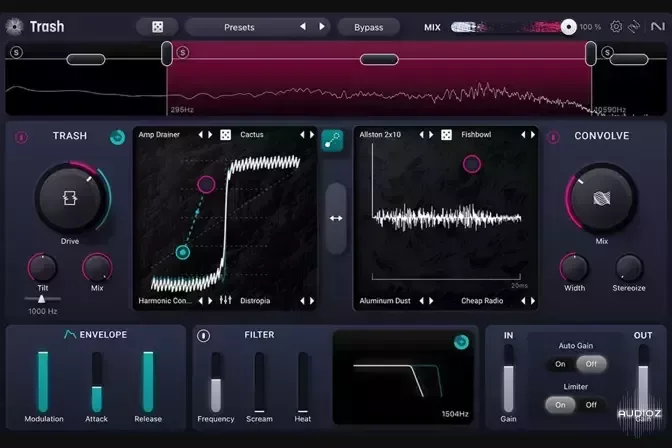Click the envelope Release slider
This screenshot has height=448, width=672.
(x=148, y=382)
